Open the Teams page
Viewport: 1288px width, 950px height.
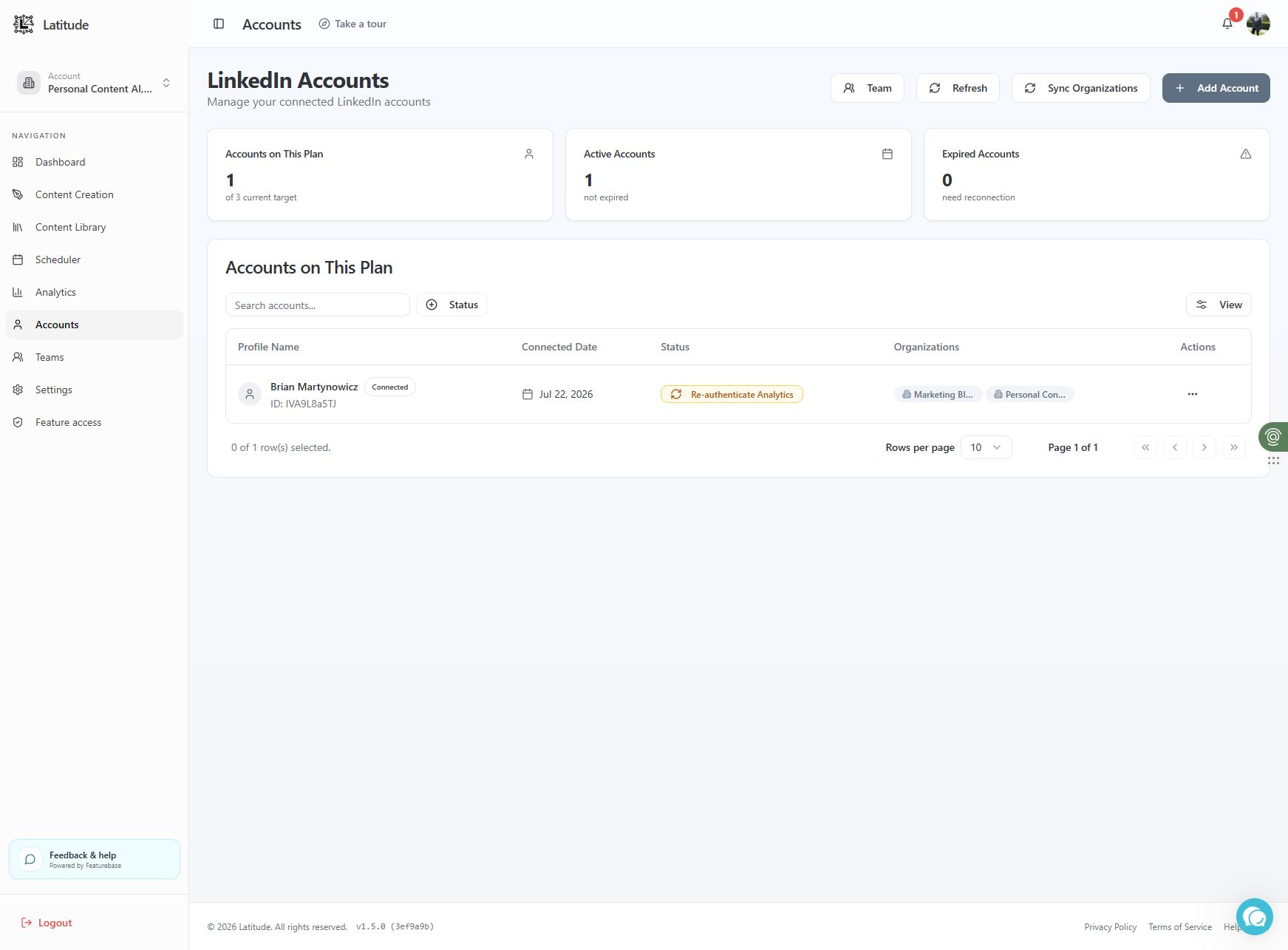click(95, 357)
